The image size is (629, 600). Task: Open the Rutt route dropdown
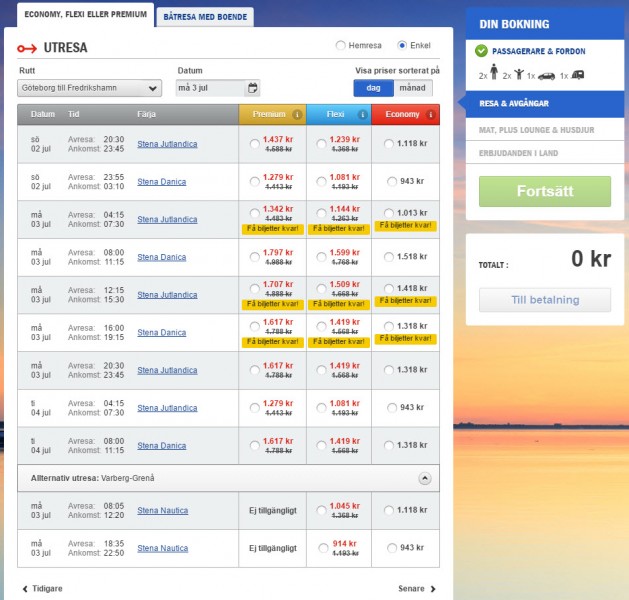click(89, 88)
